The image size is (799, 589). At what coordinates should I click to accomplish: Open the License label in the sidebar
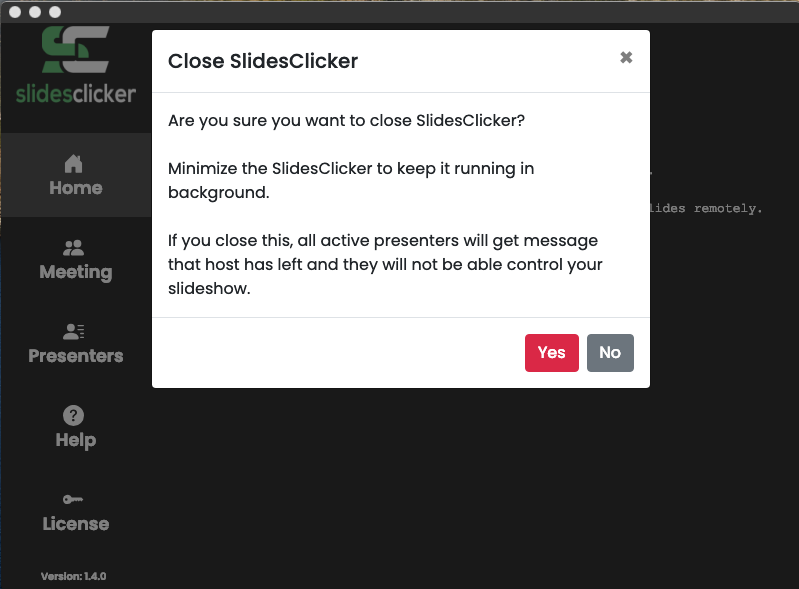coord(76,524)
